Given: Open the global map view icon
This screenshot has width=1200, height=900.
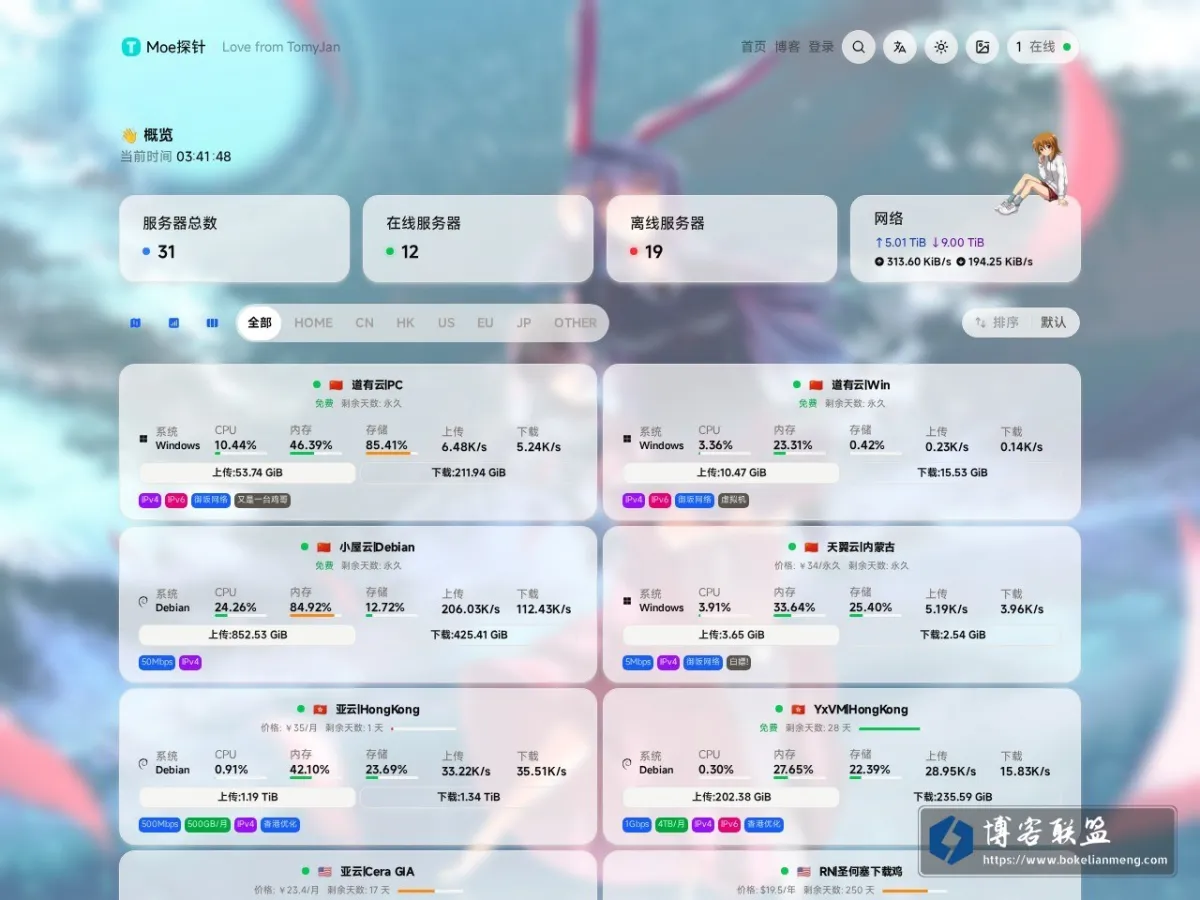Looking at the screenshot, I should coord(135,323).
